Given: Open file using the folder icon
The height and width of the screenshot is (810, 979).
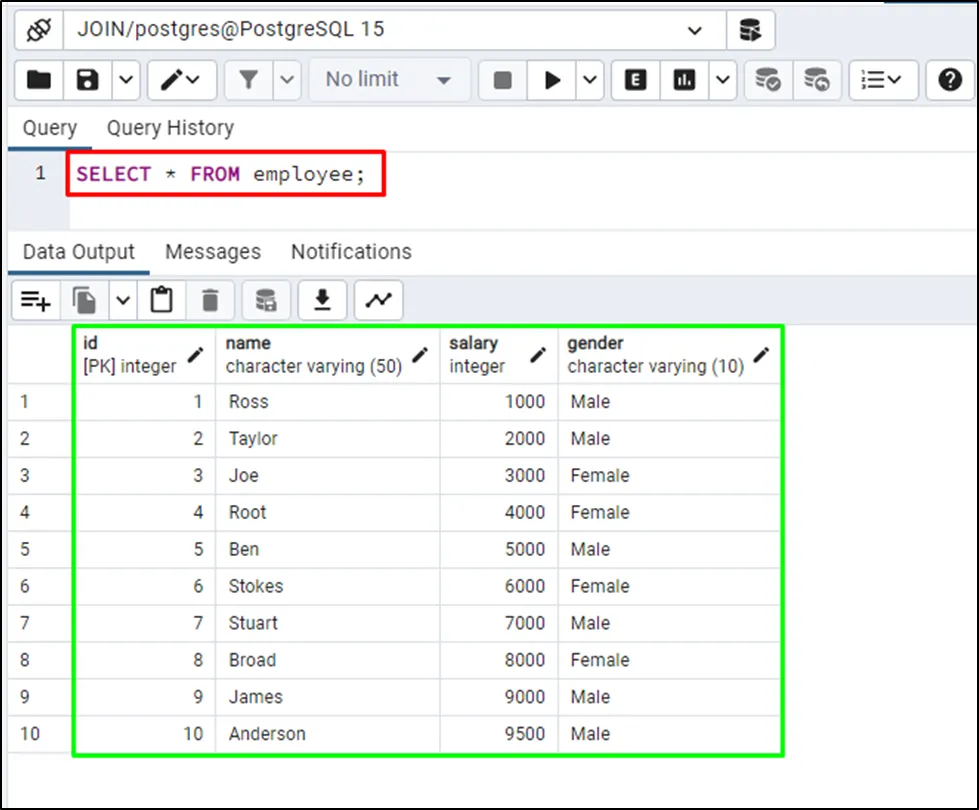Looking at the screenshot, I should pyautogui.click(x=39, y=81).
